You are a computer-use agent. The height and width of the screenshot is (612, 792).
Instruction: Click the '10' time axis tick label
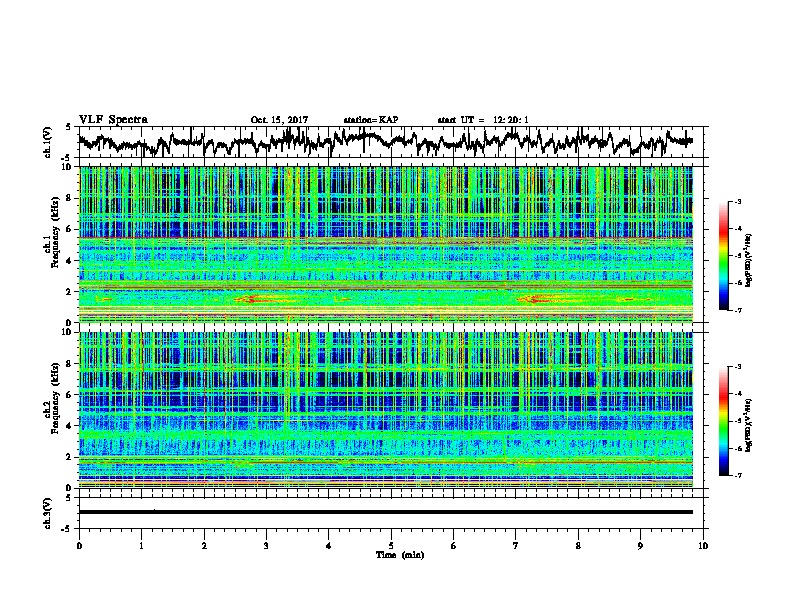(x=703, y=546)
